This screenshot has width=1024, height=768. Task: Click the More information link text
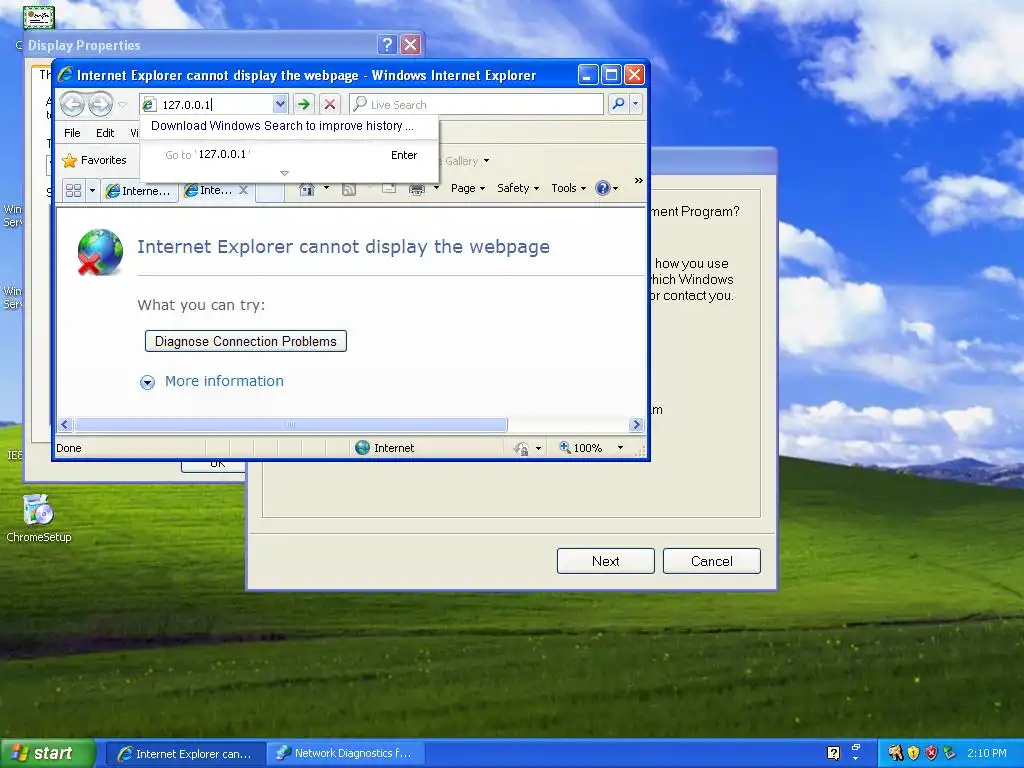tap(224, 381)
